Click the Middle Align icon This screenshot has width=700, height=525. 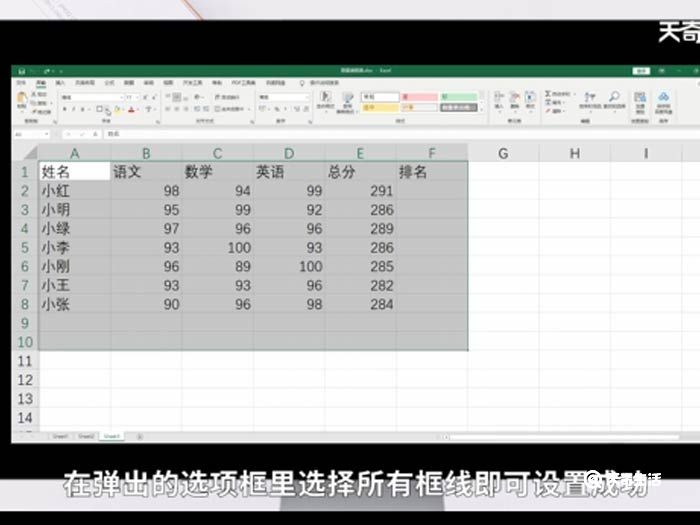[177, 97]
